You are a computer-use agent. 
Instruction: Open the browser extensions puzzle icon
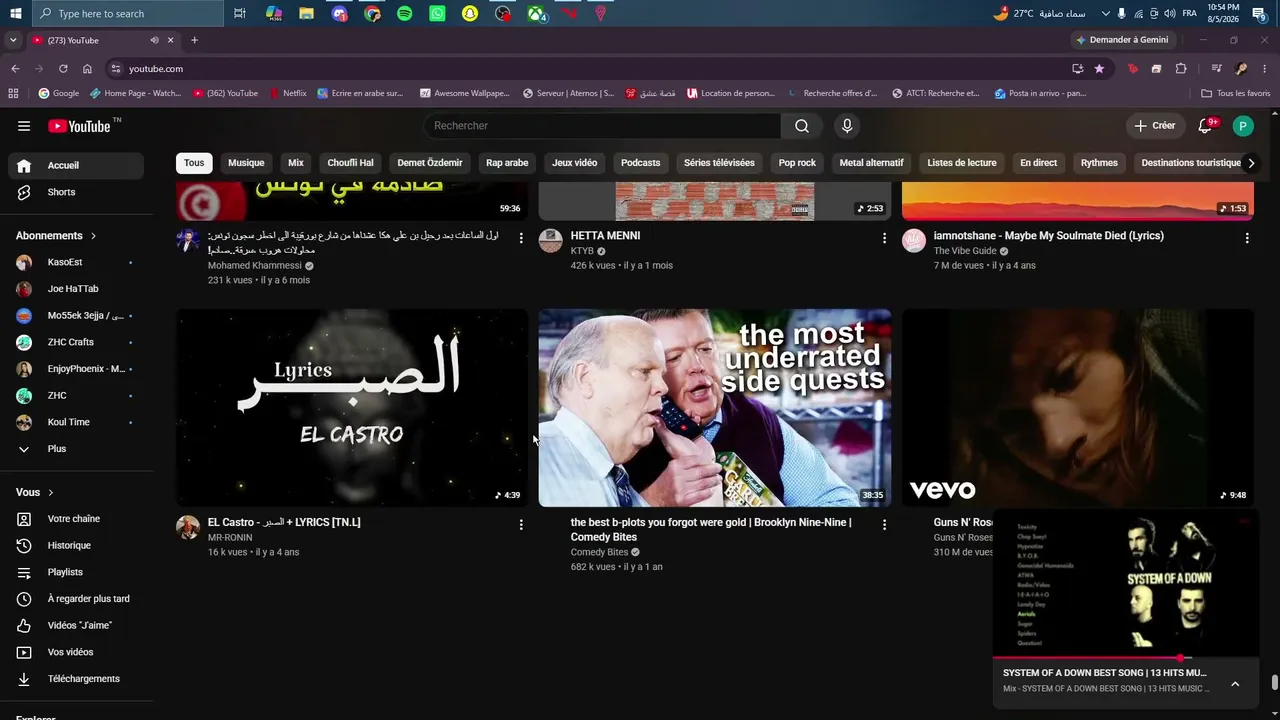click(1181, 69)
